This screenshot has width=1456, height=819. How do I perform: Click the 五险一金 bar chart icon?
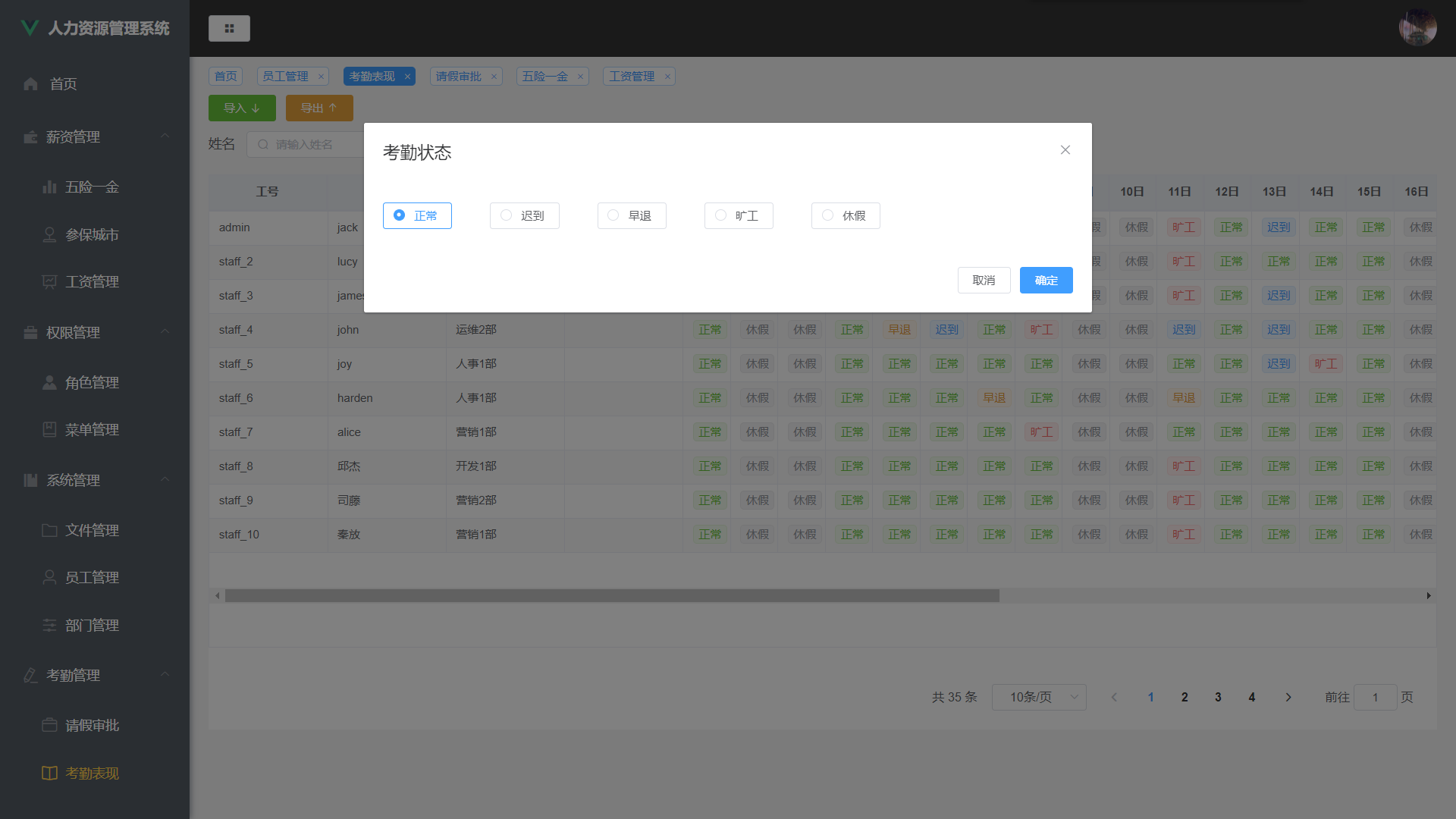click(49, 187)
